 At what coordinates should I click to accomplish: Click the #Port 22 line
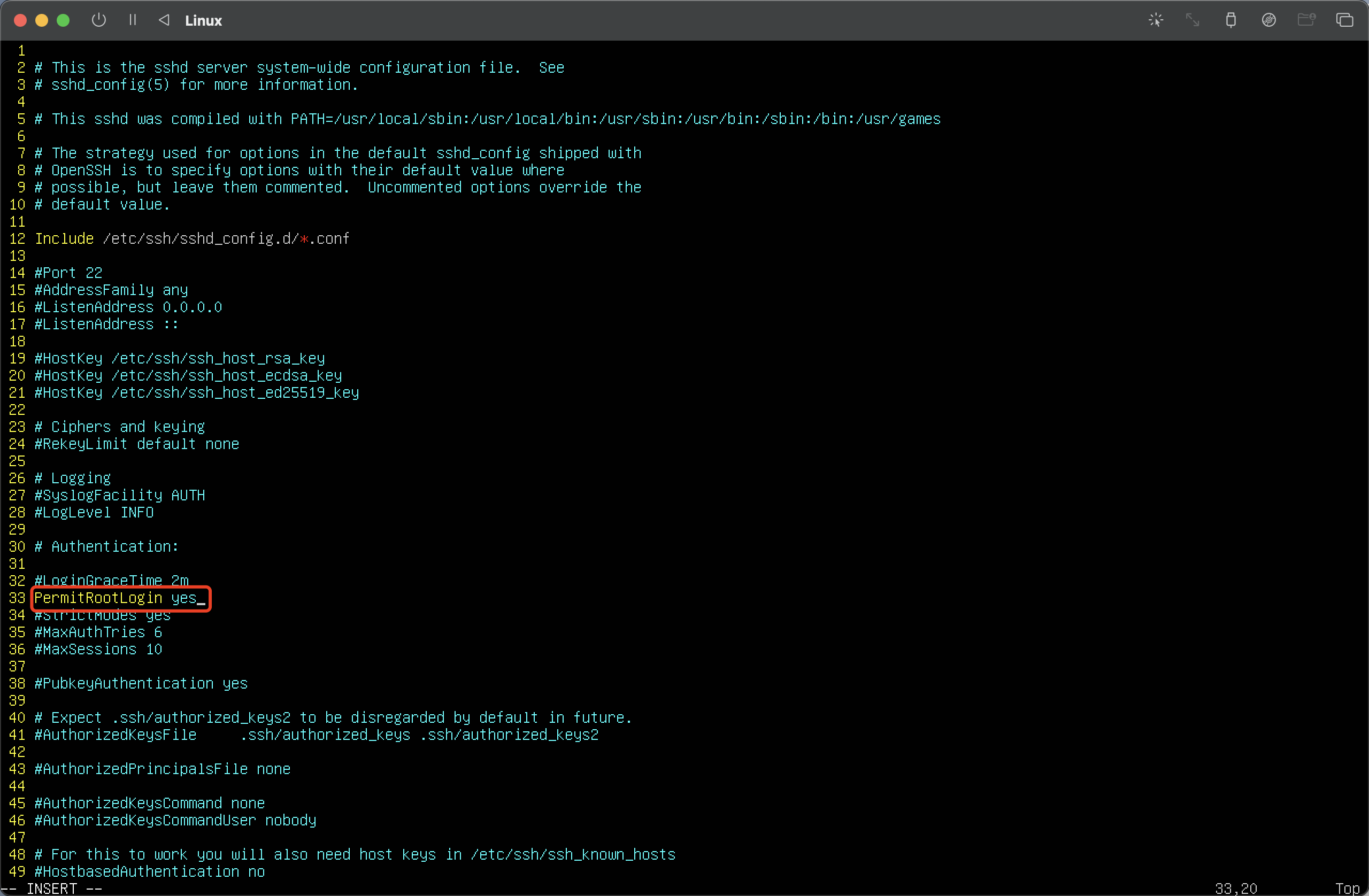point(68,273)
